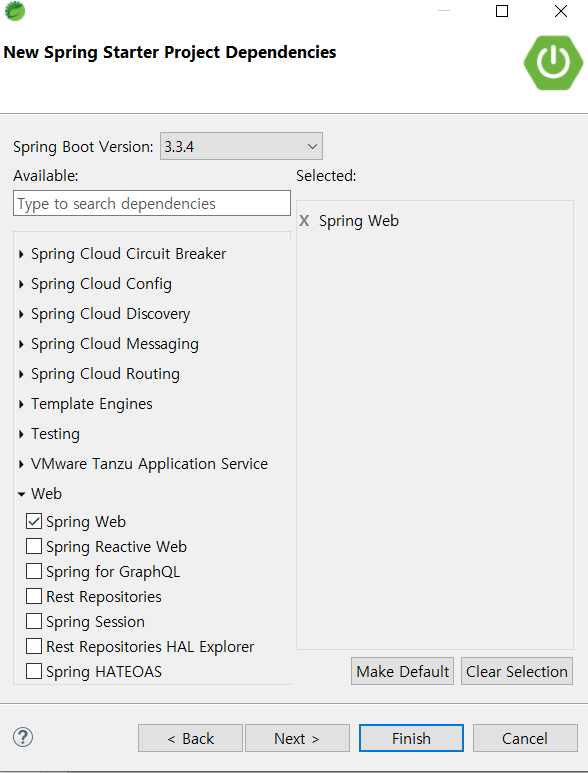Focus the dependency search field
This screenshot has width=588, height=773.
[152, 203]
